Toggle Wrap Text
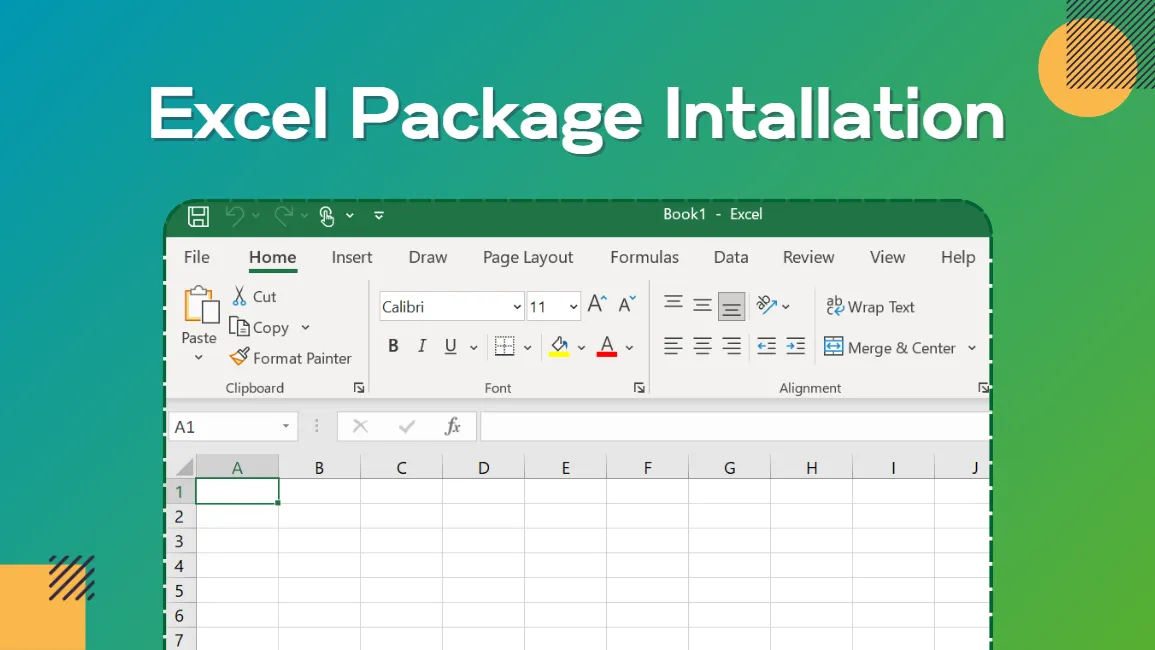 870,307
